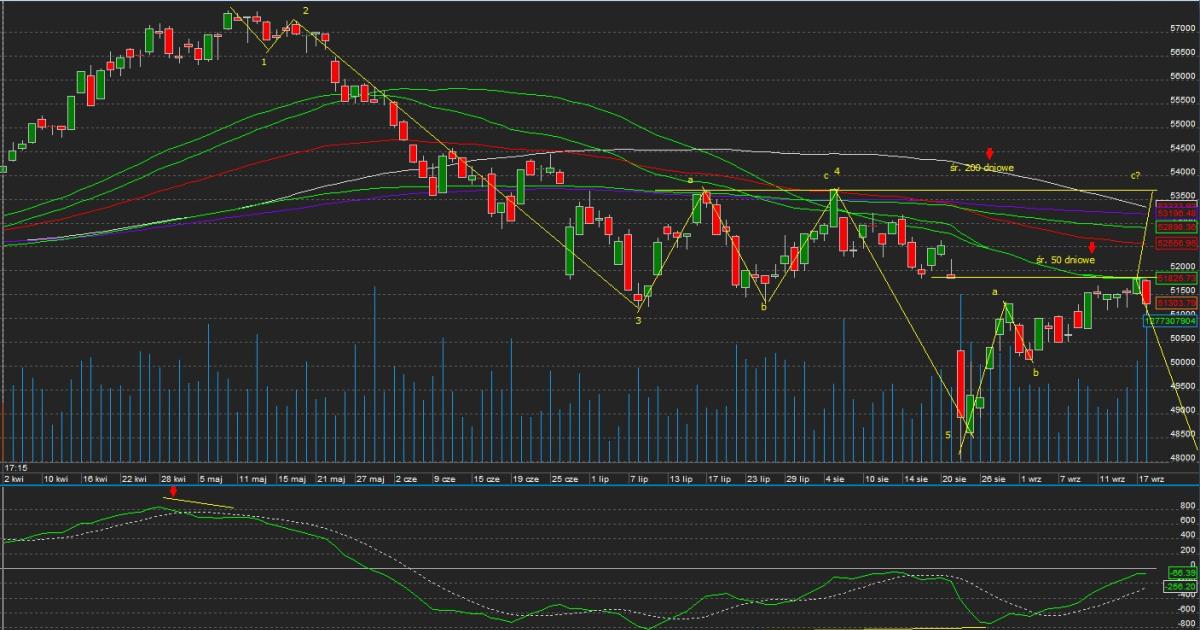Click the wave '4' label at the August peak
The image size is (1200, 630).
[836, 171]
